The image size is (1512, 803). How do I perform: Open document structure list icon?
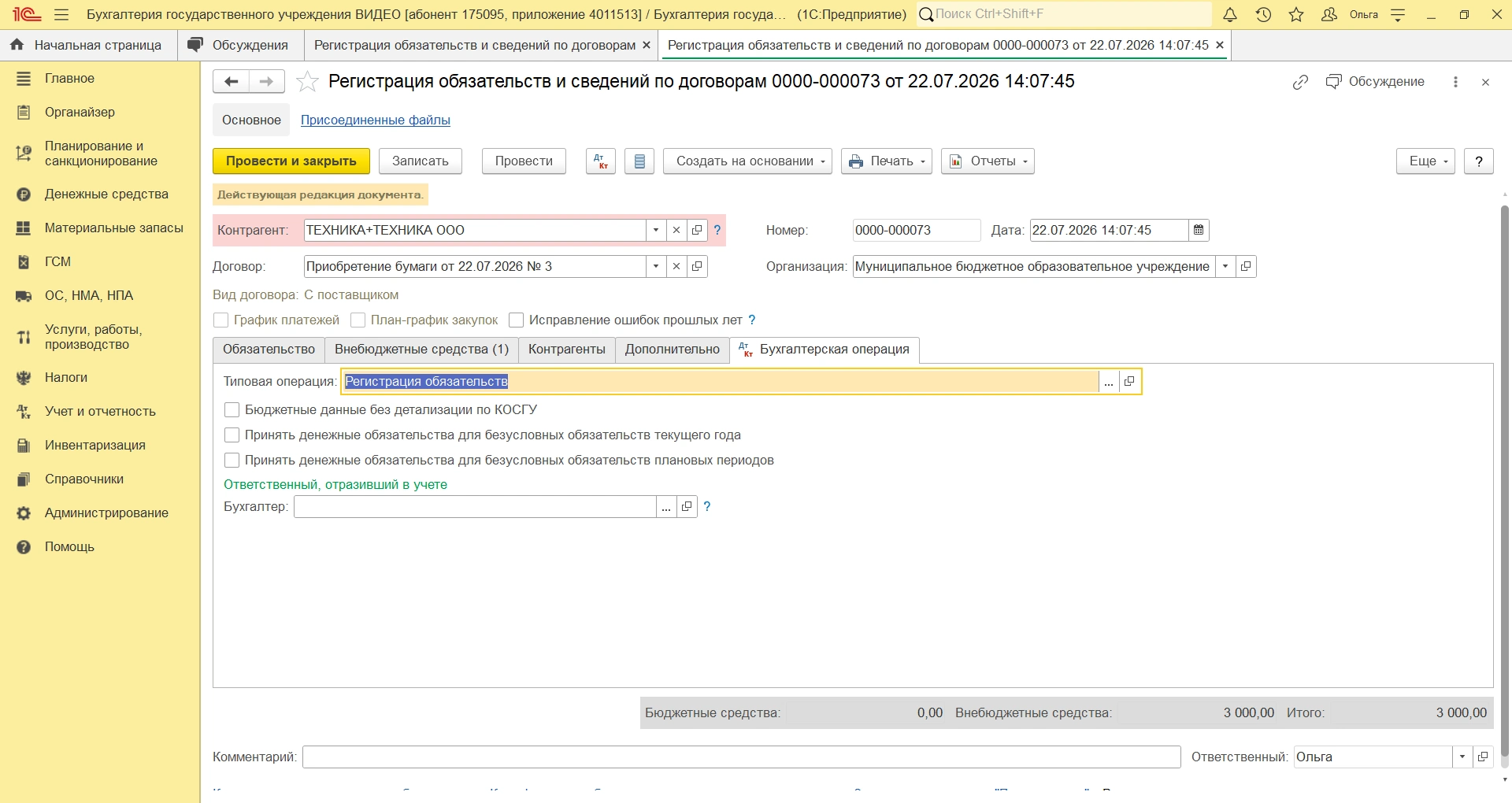click(x=639, y=161)
